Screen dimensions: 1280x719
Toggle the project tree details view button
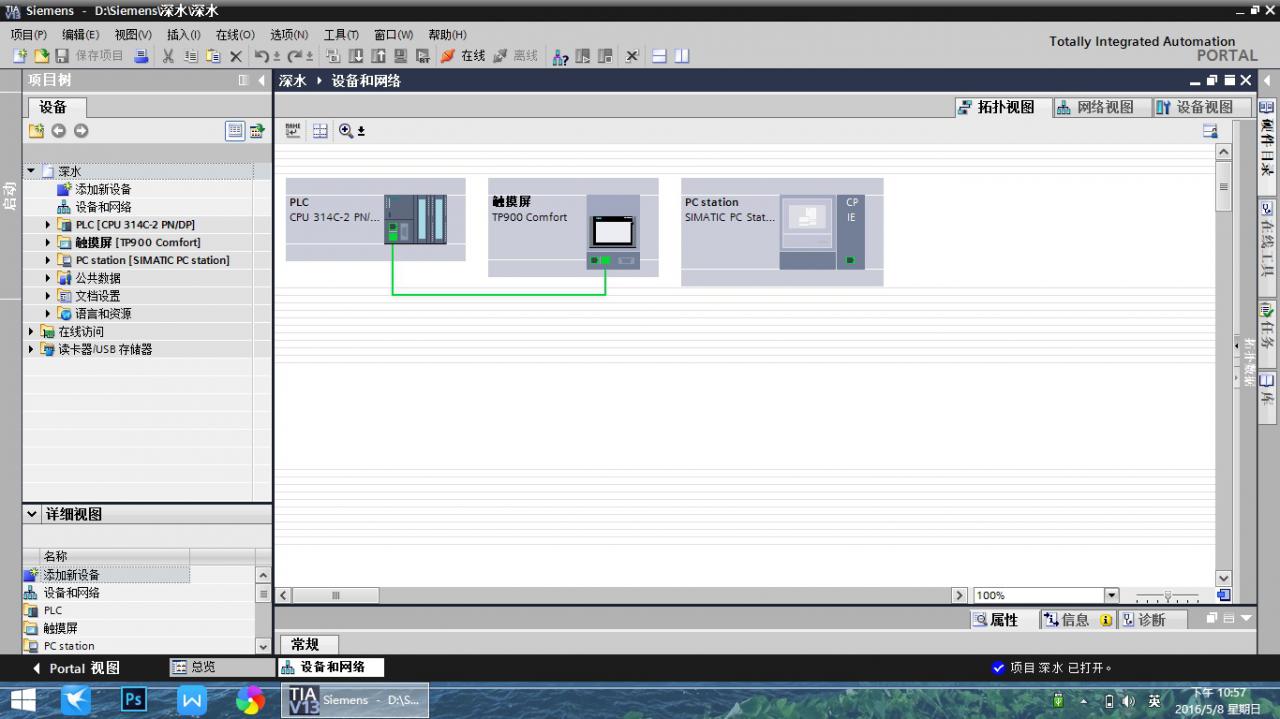pos(234,131)
